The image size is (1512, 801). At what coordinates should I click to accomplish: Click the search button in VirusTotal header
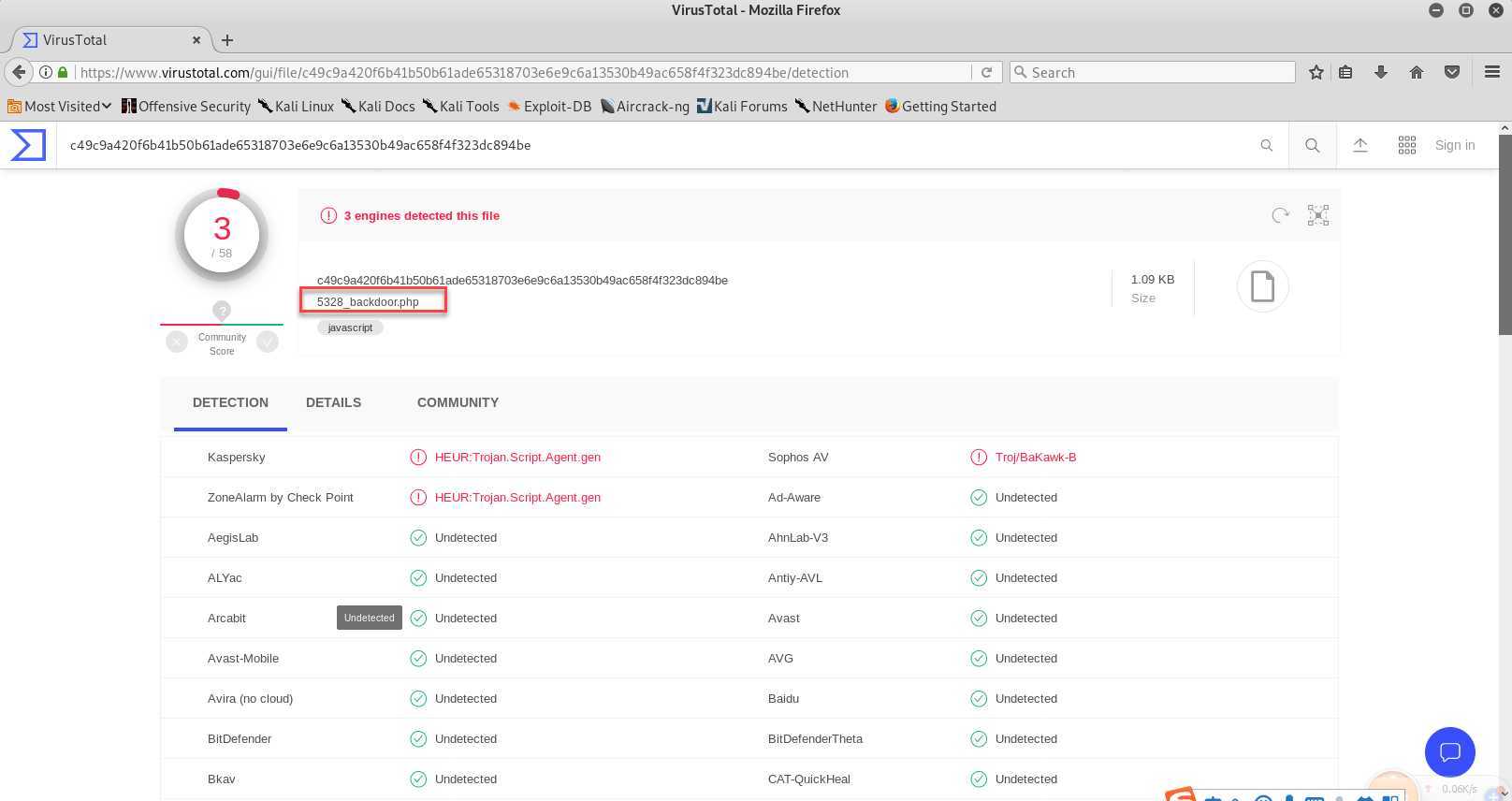click(x=1313, y=145)
